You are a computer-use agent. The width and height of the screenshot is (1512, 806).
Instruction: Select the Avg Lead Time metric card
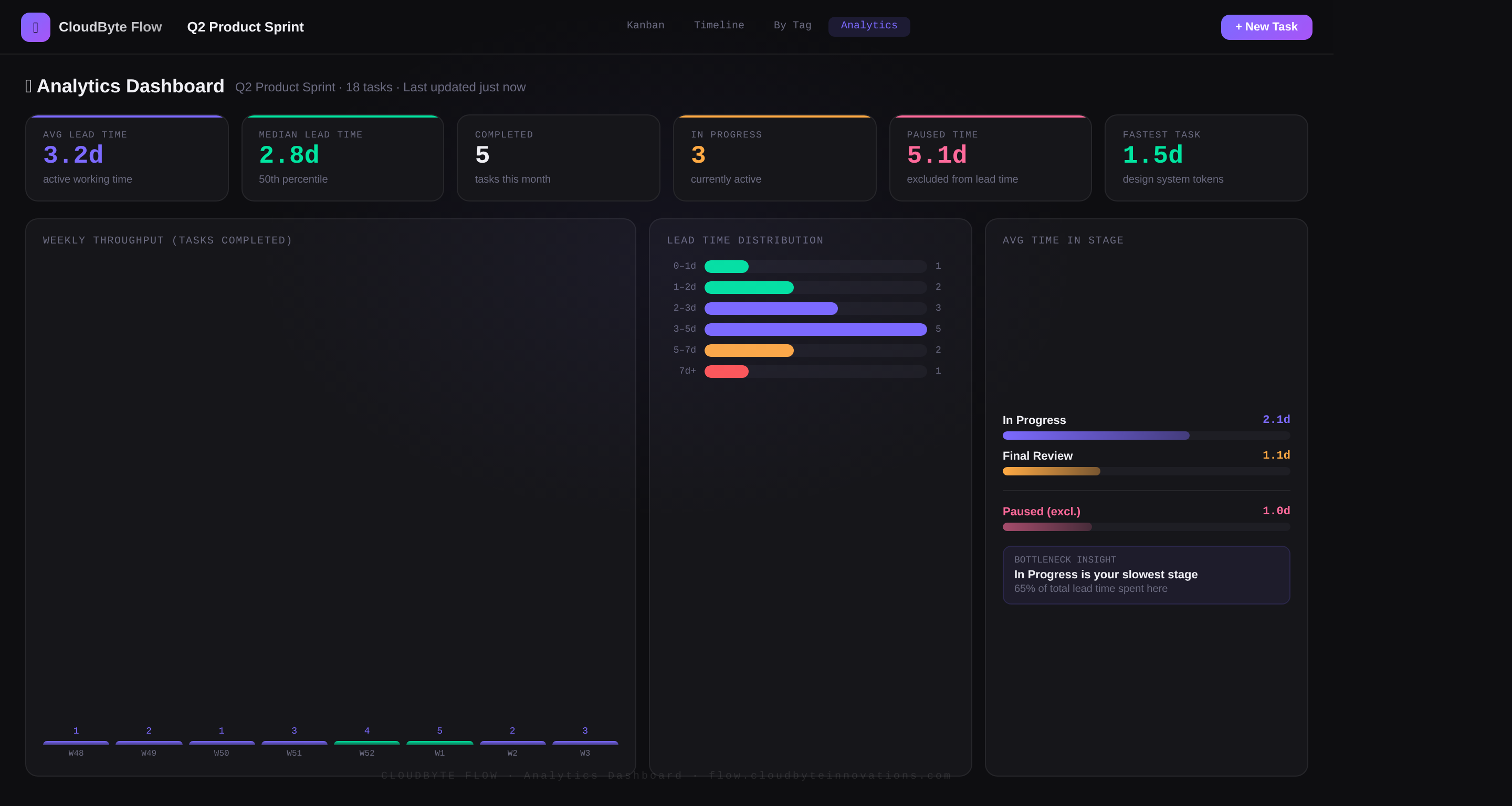click(126, 158)
